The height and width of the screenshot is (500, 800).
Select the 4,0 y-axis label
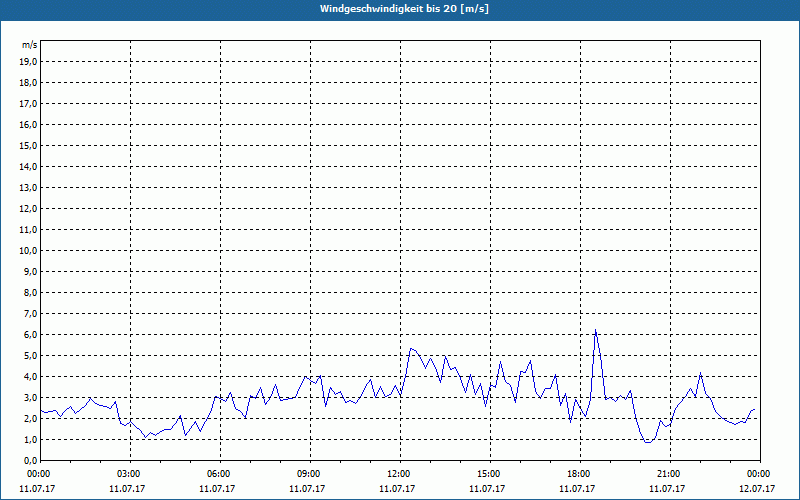(31, 377)
